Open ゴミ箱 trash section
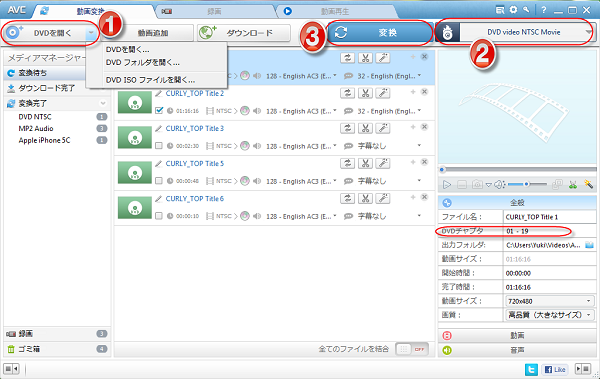 tap(57, 349)
